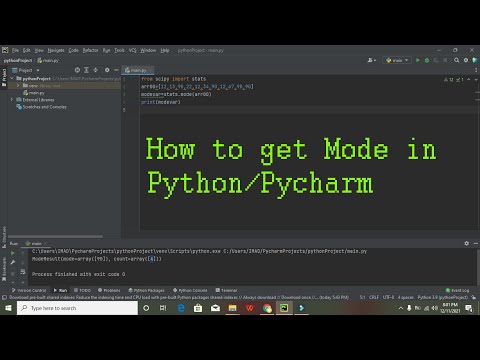Screen dimensions: 480x360
Task: Click the green Run button in the toolbar
Action: pyautogui.click(x=418, y=60)
